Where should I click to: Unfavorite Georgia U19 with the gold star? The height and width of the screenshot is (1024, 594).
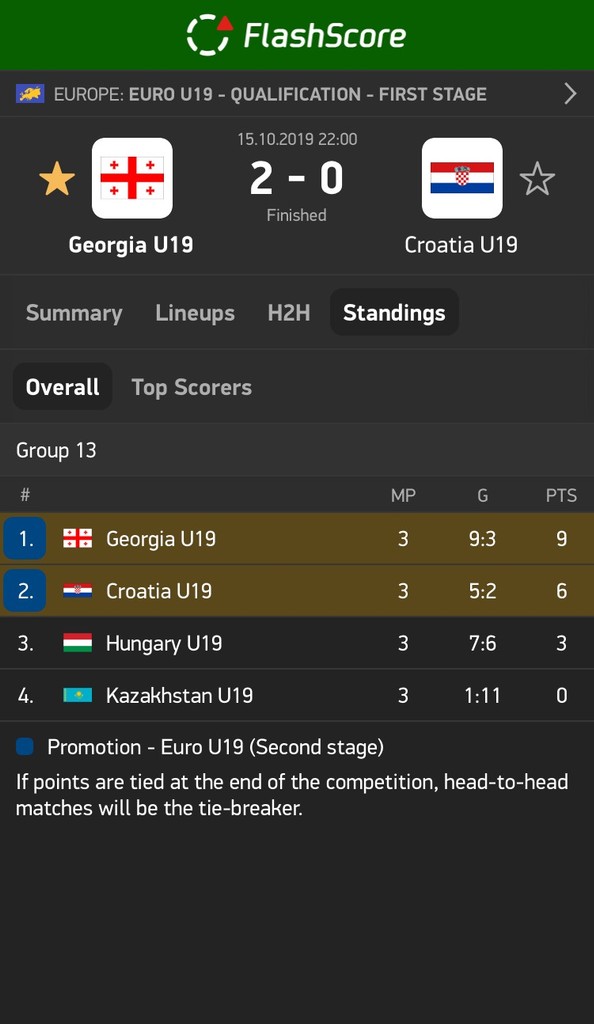(x=57, y=179)
